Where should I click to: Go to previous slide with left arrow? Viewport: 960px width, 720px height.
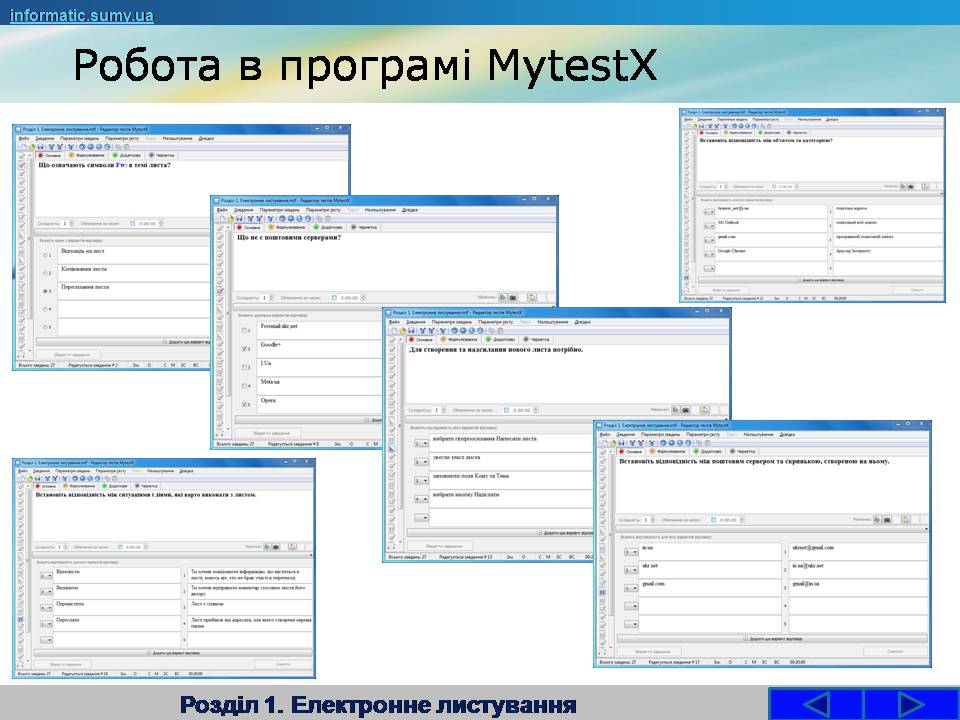click(815, 703)
